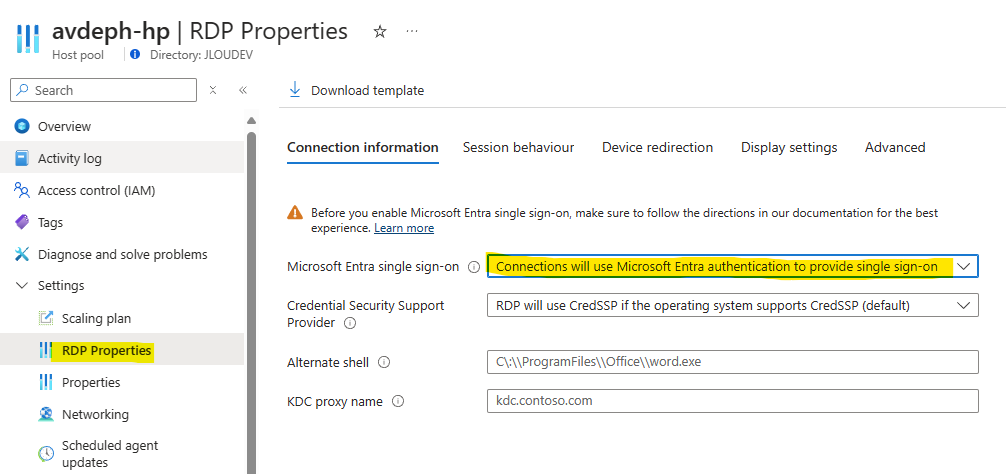Image resolution: width=1006 pixels, height=474 pixels.
Task: Click the sidebar scroll up arrow
Action: pyautogui.click(x=252, y=121)
